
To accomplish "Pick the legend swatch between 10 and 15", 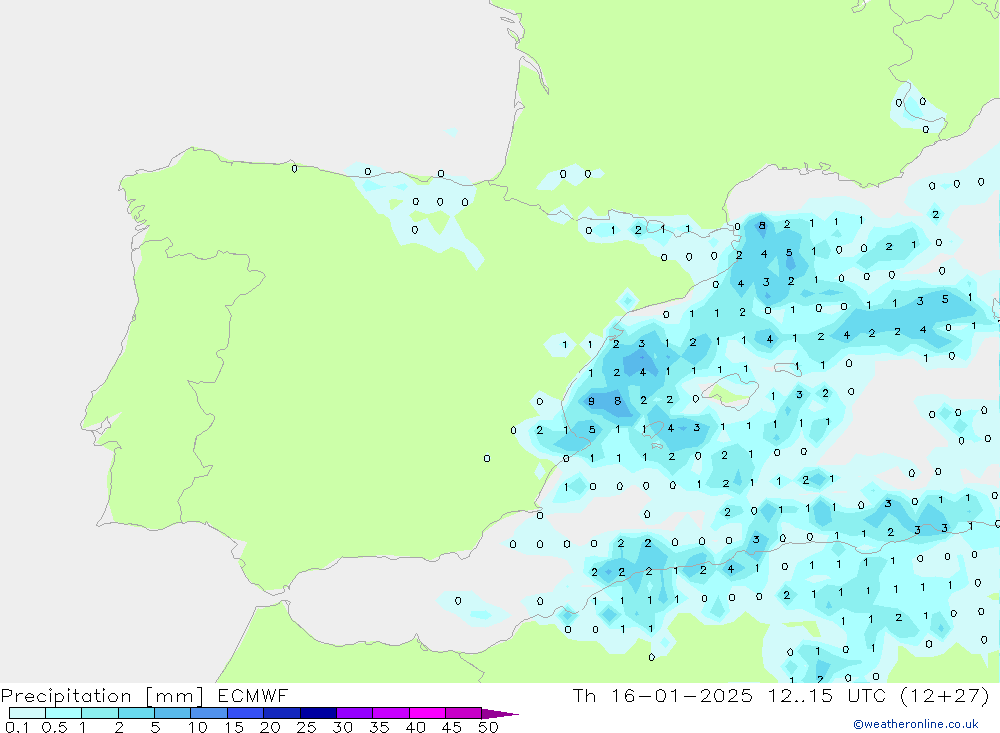I will pos(208,713).
